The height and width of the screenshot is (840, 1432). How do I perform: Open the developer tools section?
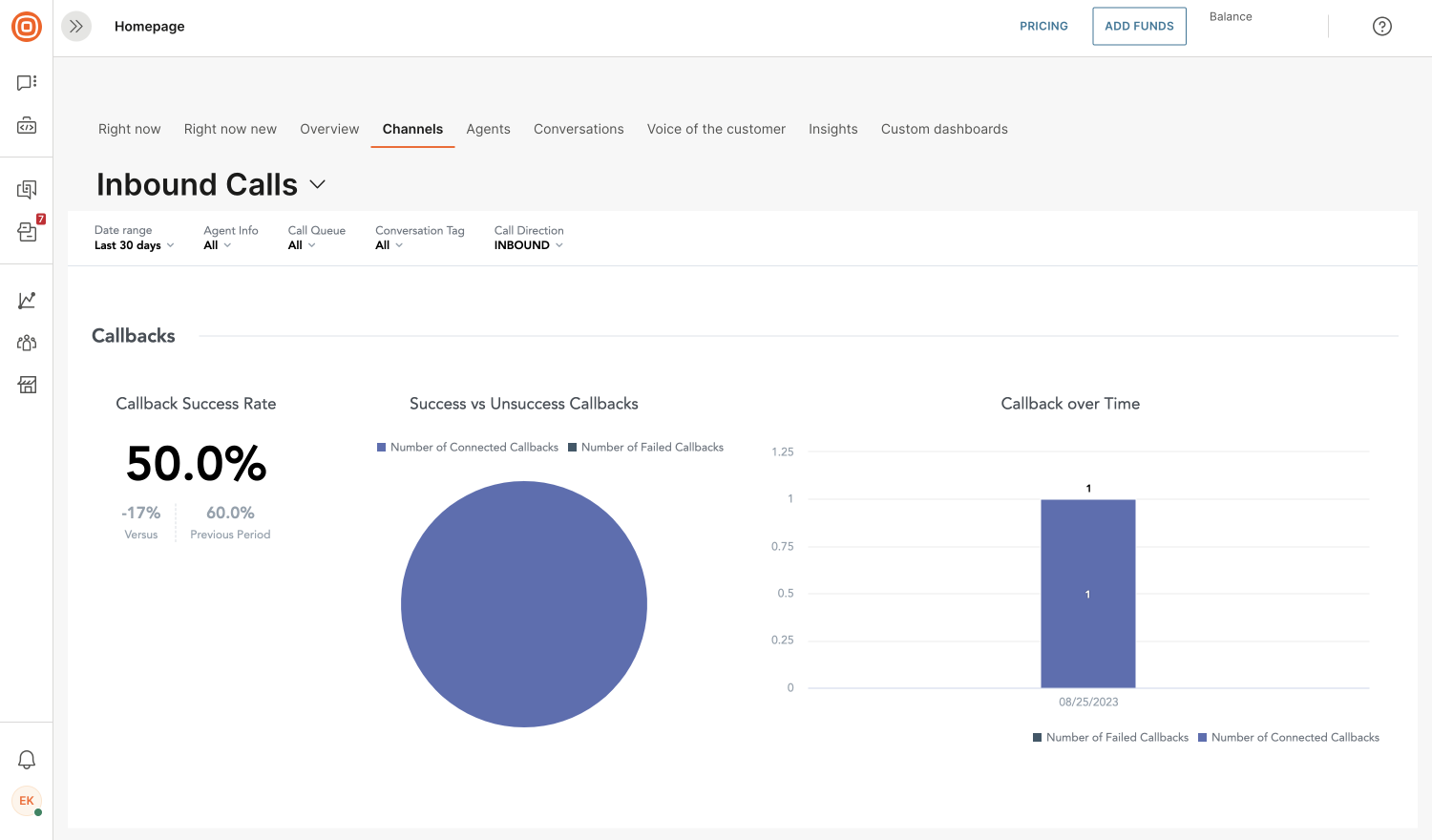coord(26,125)
